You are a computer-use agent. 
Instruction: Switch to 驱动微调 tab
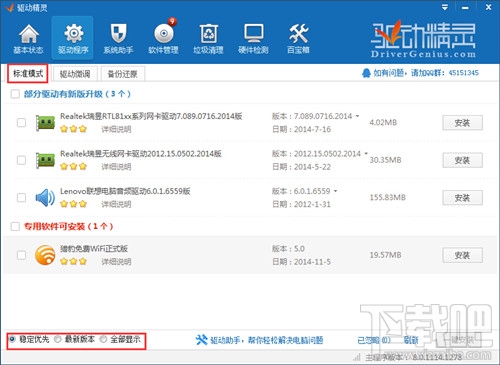click(x=75, y=74)
